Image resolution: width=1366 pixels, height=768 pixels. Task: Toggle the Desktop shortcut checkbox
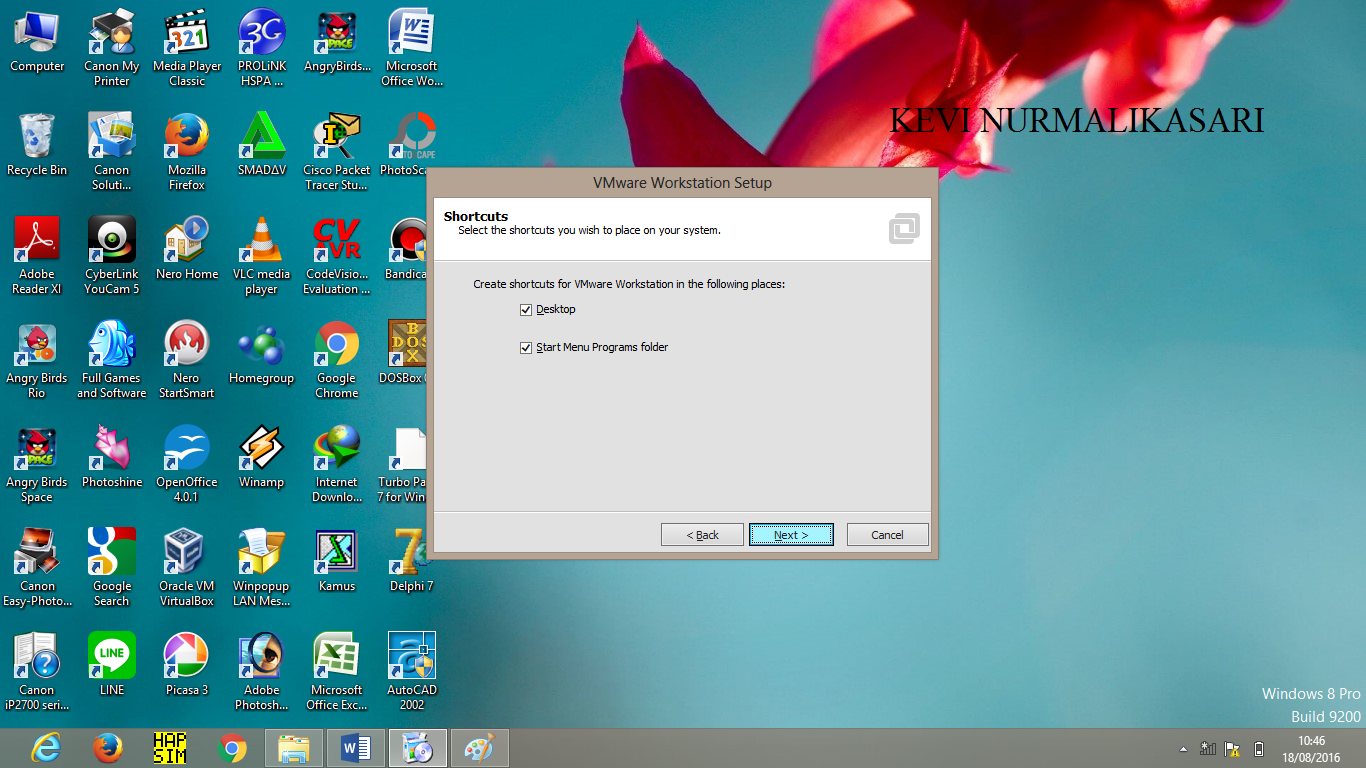coord(526,310)
